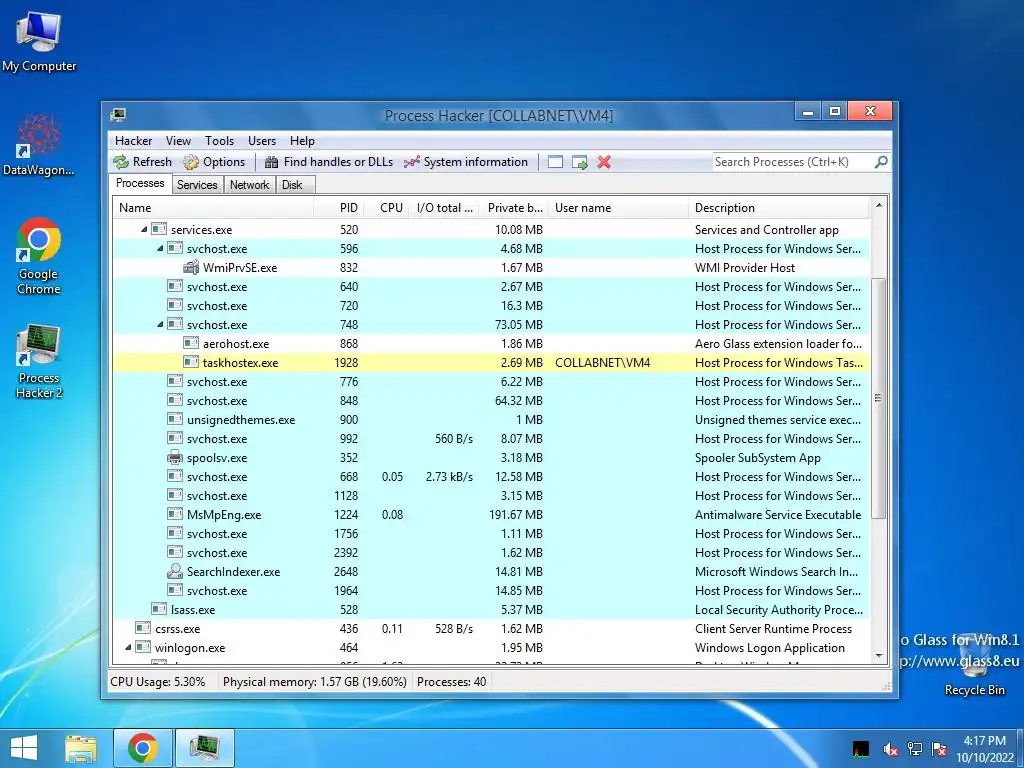Image resolution: width=1024 pixels, height=768 pixels.
Task: Sort by Description column header
Action: click(x=780, y=208)
